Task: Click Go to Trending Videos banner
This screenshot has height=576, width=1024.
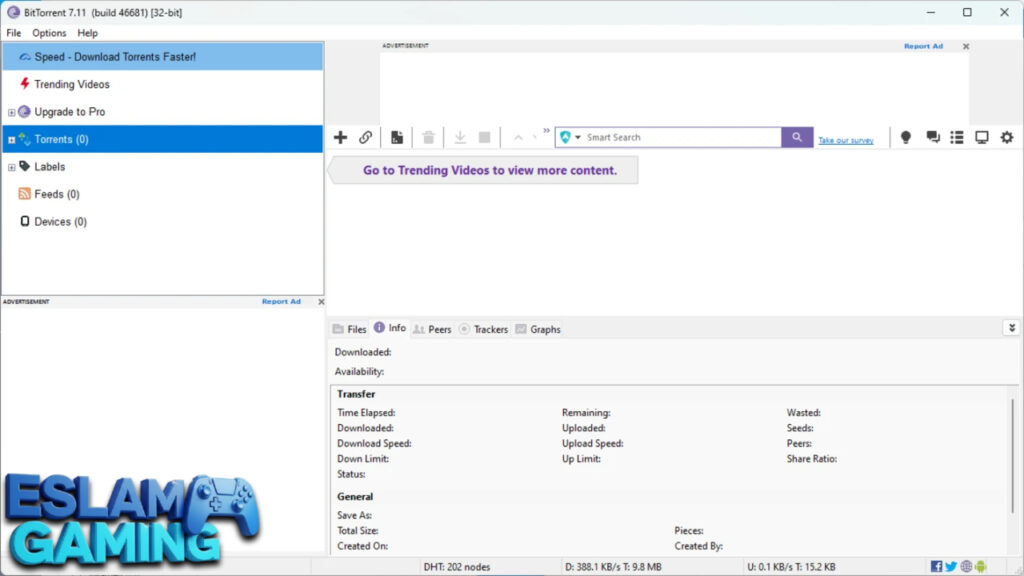Action: coord(484,170)
